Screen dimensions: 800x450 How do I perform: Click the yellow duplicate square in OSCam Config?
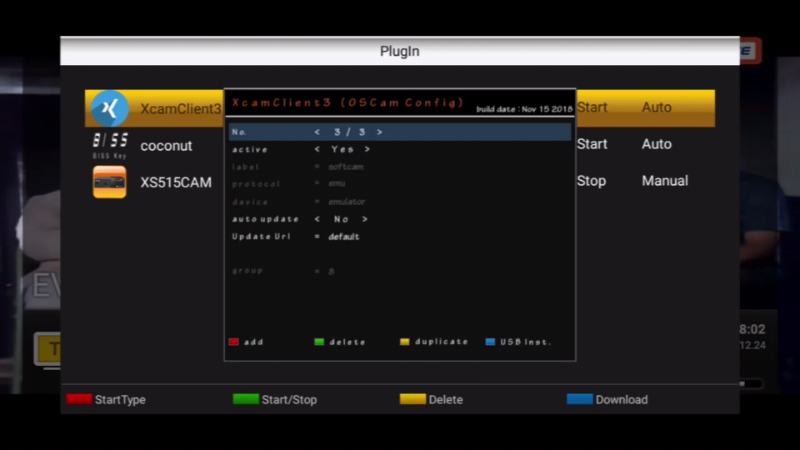tap(405, 342)
